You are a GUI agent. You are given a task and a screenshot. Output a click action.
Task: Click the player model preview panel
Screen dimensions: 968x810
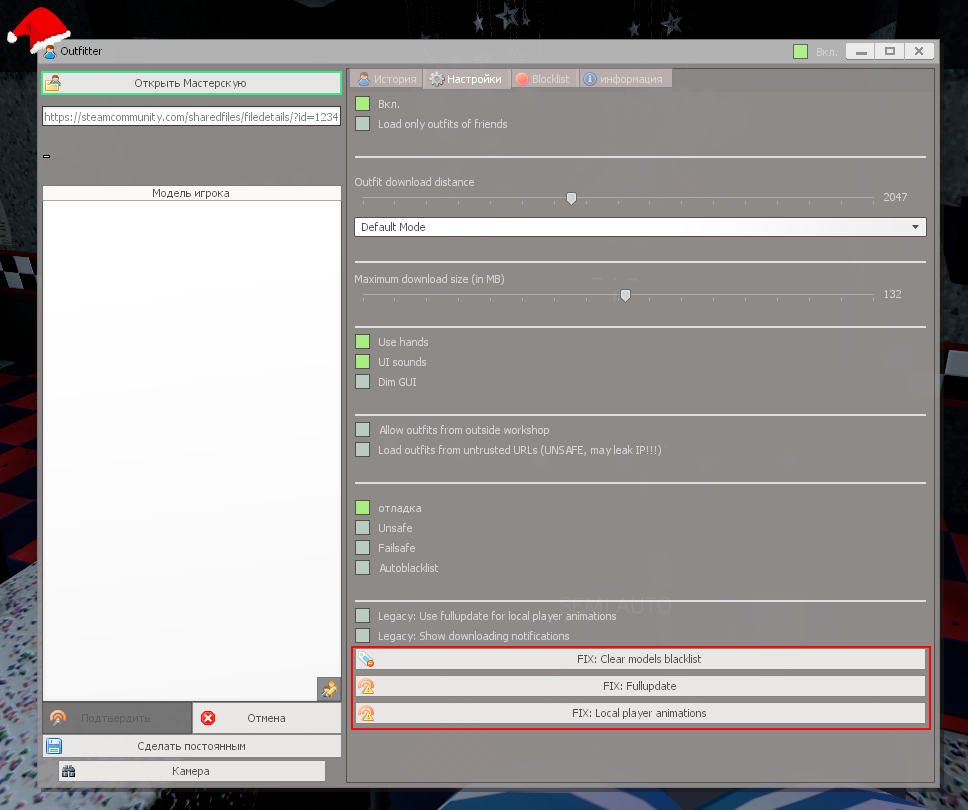[191, 451]
